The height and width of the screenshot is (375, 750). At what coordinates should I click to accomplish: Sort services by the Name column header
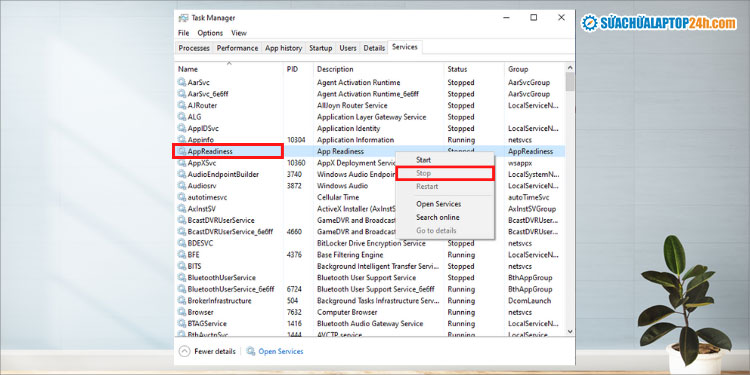[x=229, y=69]
